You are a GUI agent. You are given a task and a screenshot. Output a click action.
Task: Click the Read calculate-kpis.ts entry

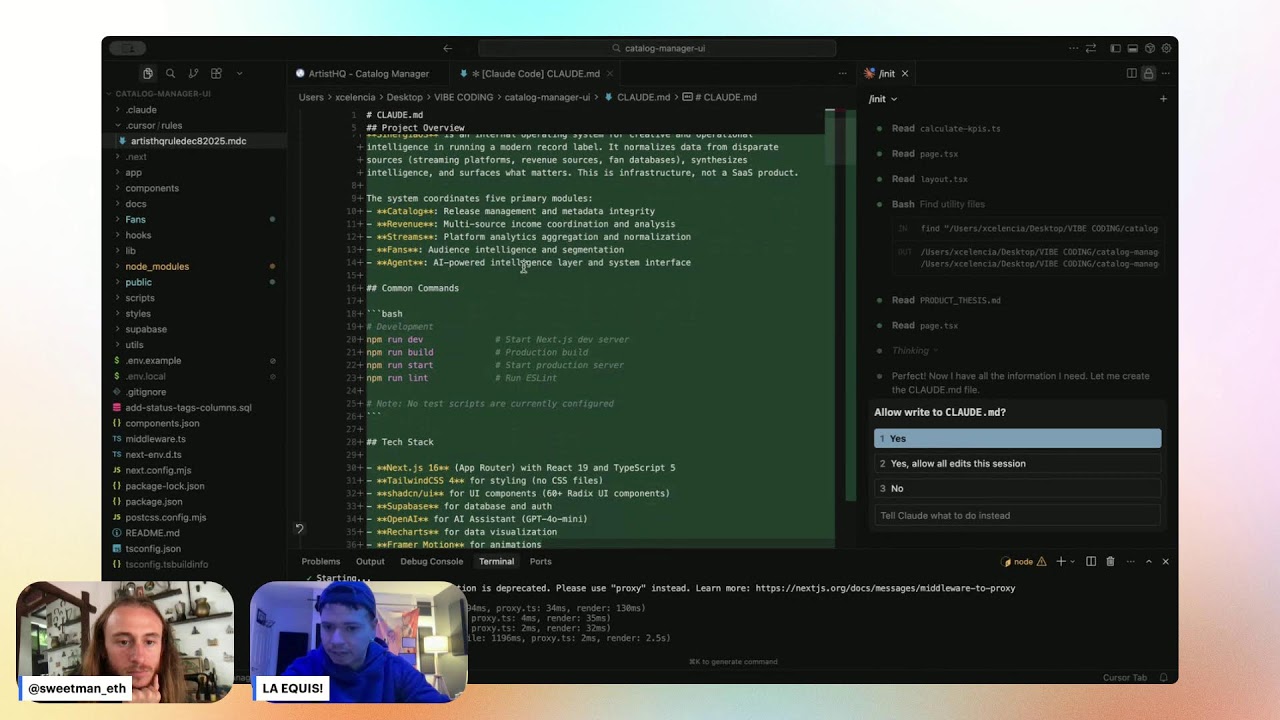coord(946,128)
